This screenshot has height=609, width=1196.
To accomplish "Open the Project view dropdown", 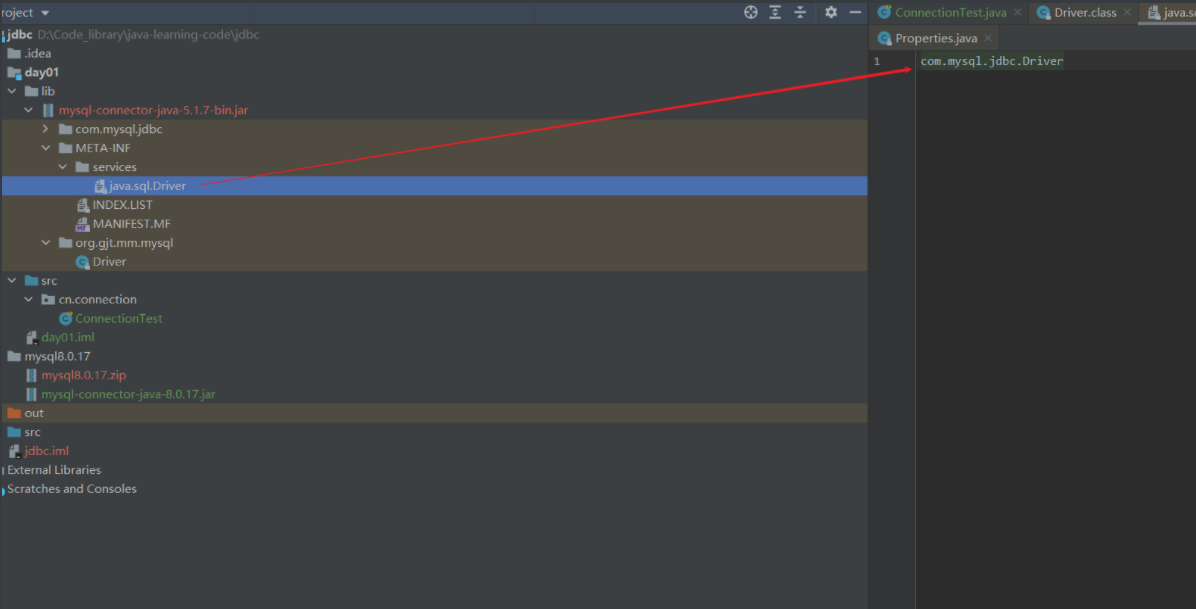I will pos(45,13).
